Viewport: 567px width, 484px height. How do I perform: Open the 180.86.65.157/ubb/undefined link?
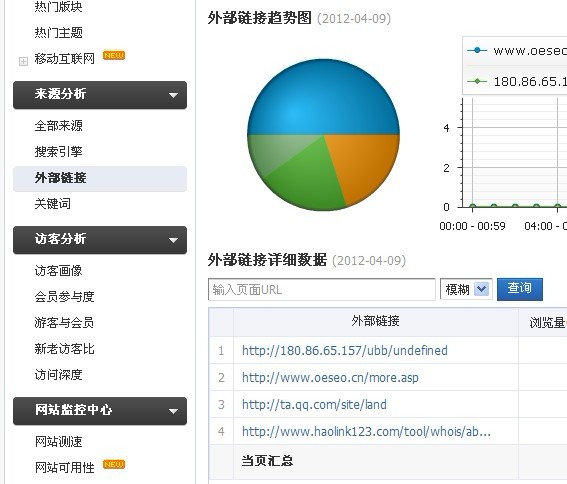[x=345, y=351]
